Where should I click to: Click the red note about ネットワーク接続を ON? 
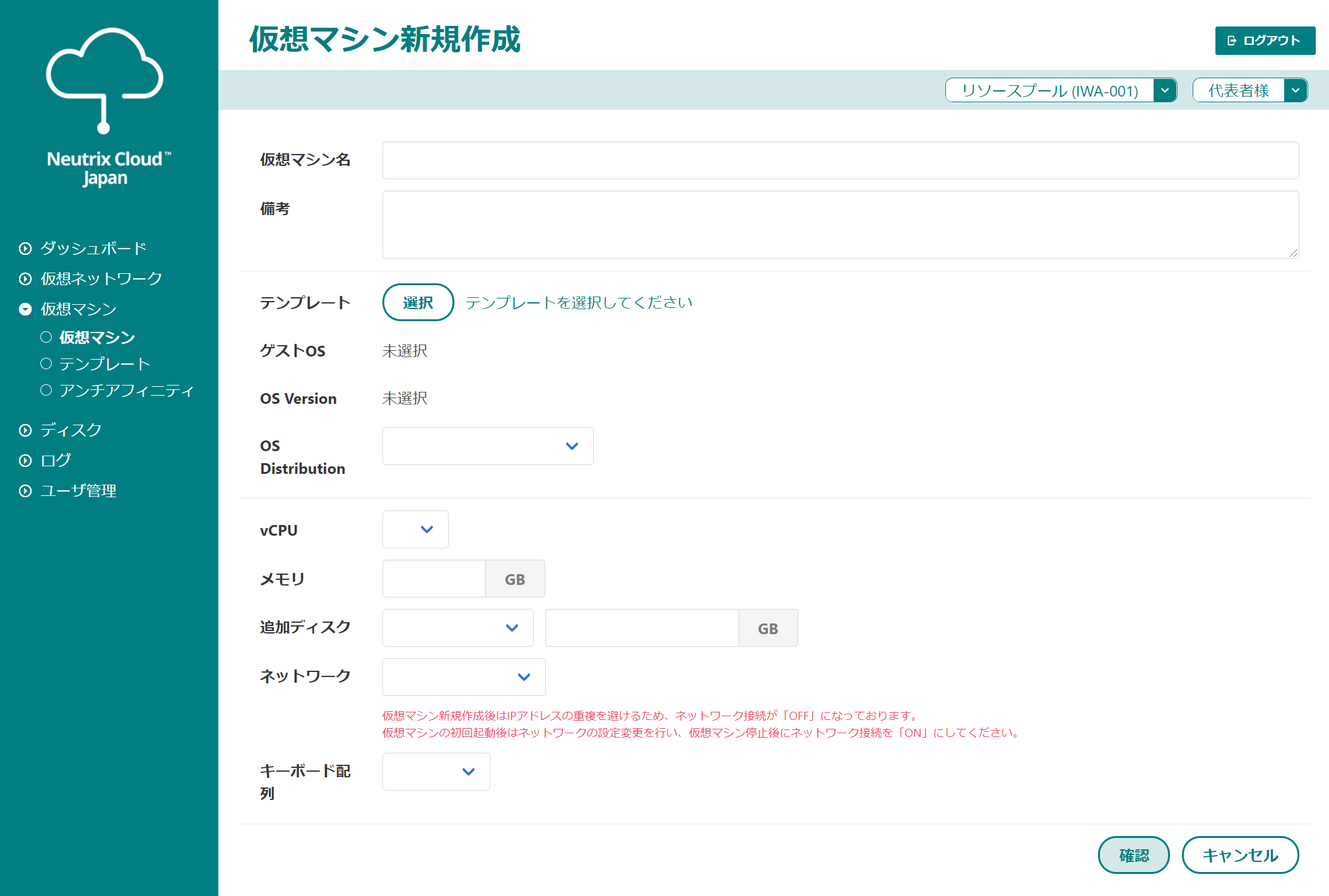coord(702,733)
